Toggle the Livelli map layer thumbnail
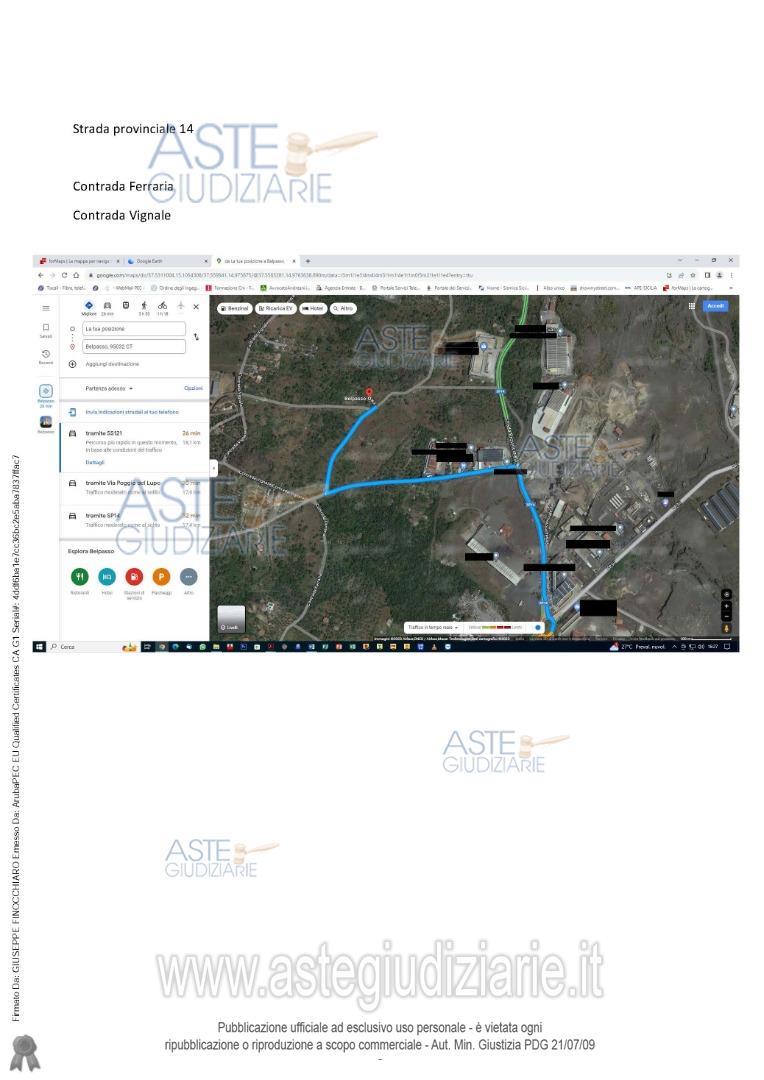764x1080 pixels. (231, 619)
